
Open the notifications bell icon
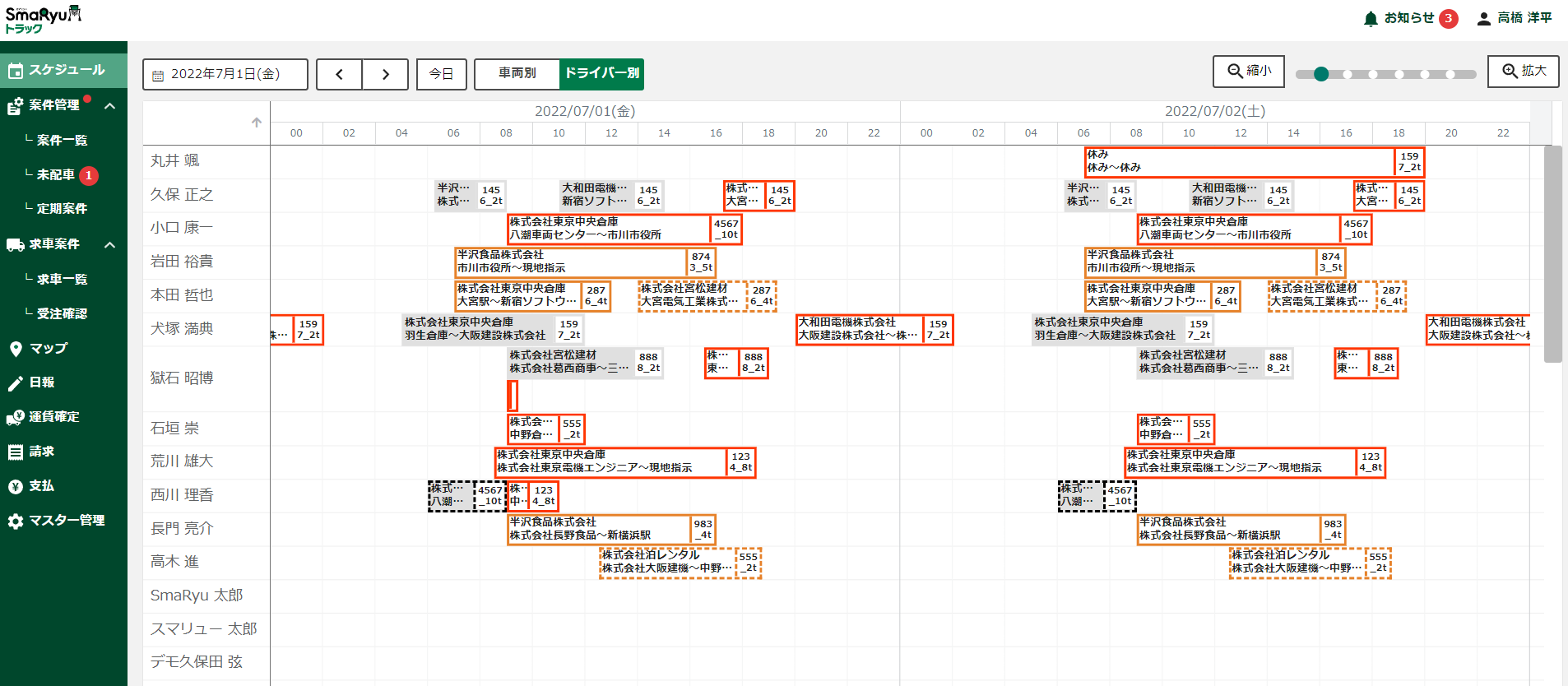pos(1370,18)
